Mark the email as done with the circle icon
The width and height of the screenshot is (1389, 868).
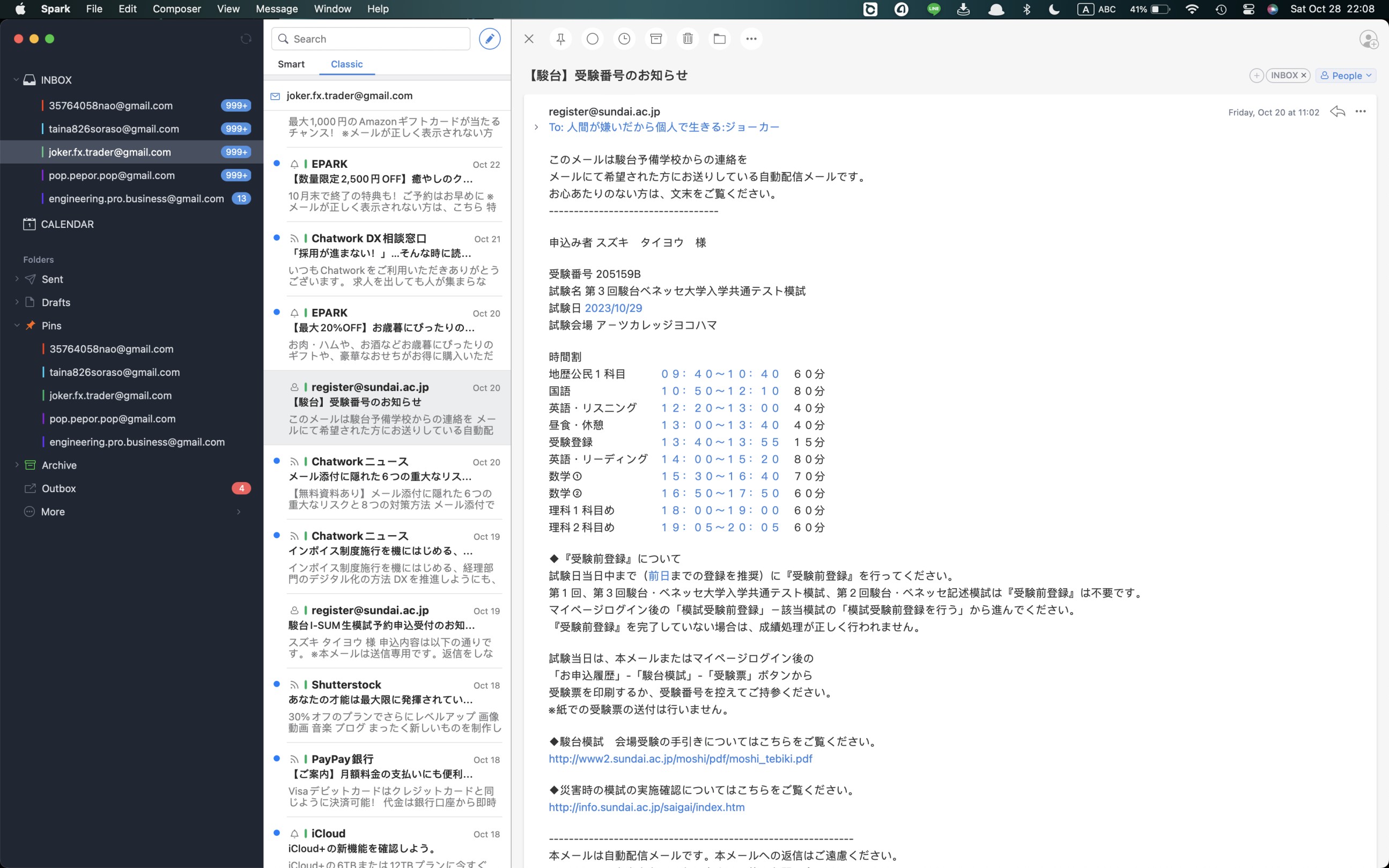pyautogui.click(x=593, y=39)
